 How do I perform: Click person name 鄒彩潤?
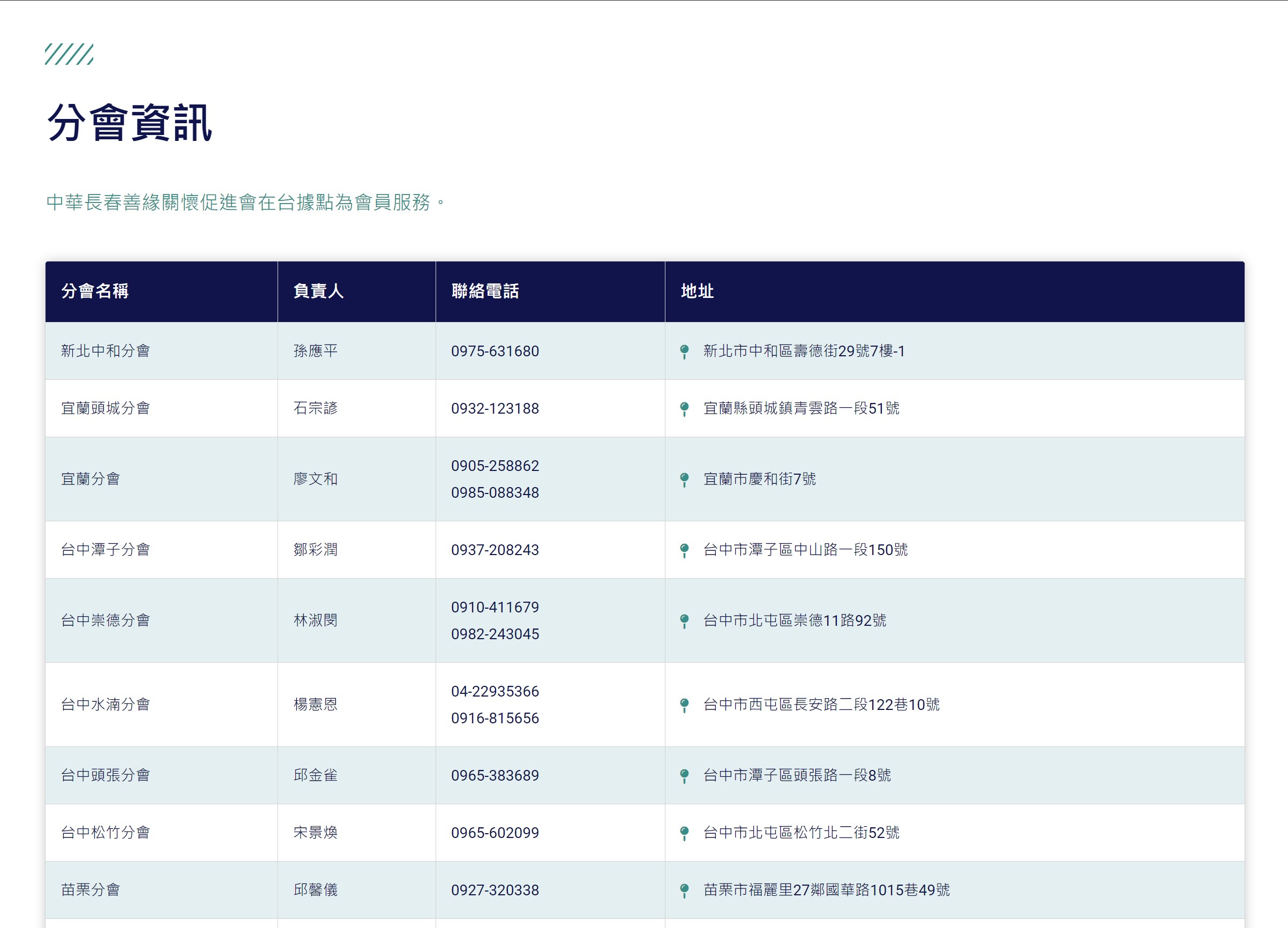[316, 550]
